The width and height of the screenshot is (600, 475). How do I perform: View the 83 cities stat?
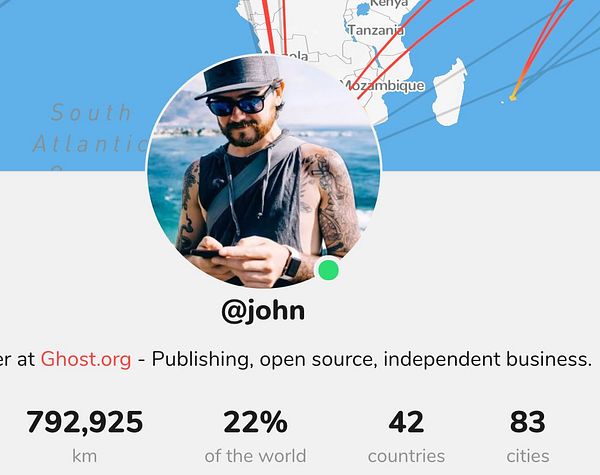pos(528,436)
